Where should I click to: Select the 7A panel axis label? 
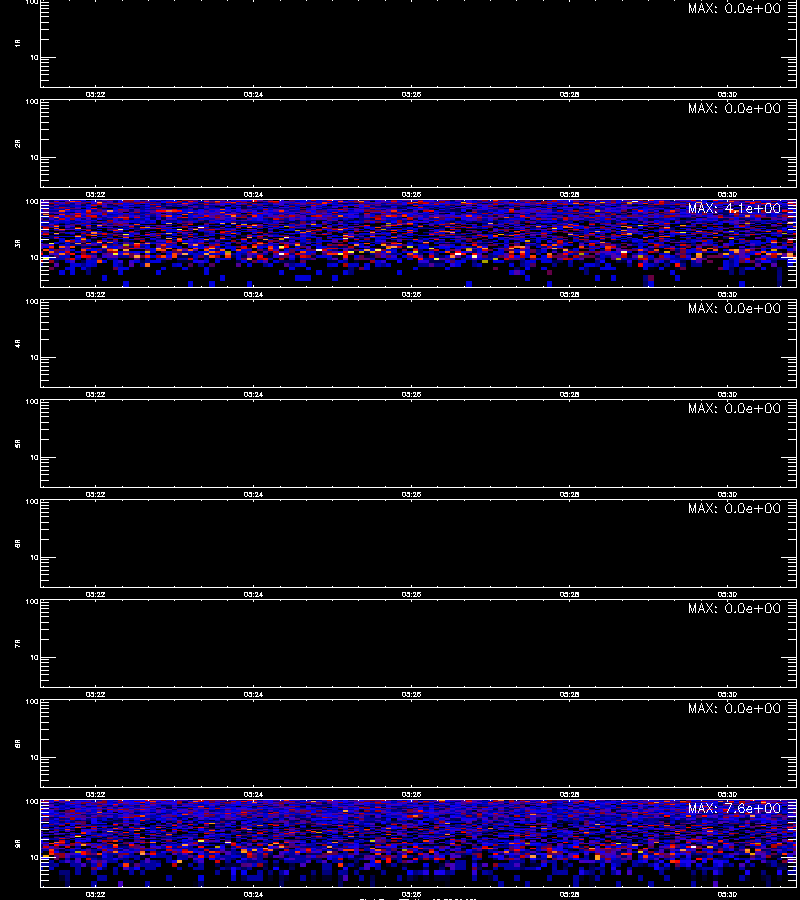pyautogui.click(x=18, y=644)
